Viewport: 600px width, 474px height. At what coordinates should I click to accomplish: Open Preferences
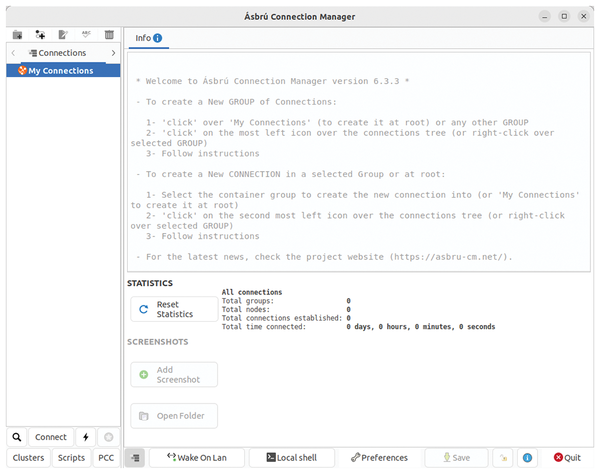(379, 458)
